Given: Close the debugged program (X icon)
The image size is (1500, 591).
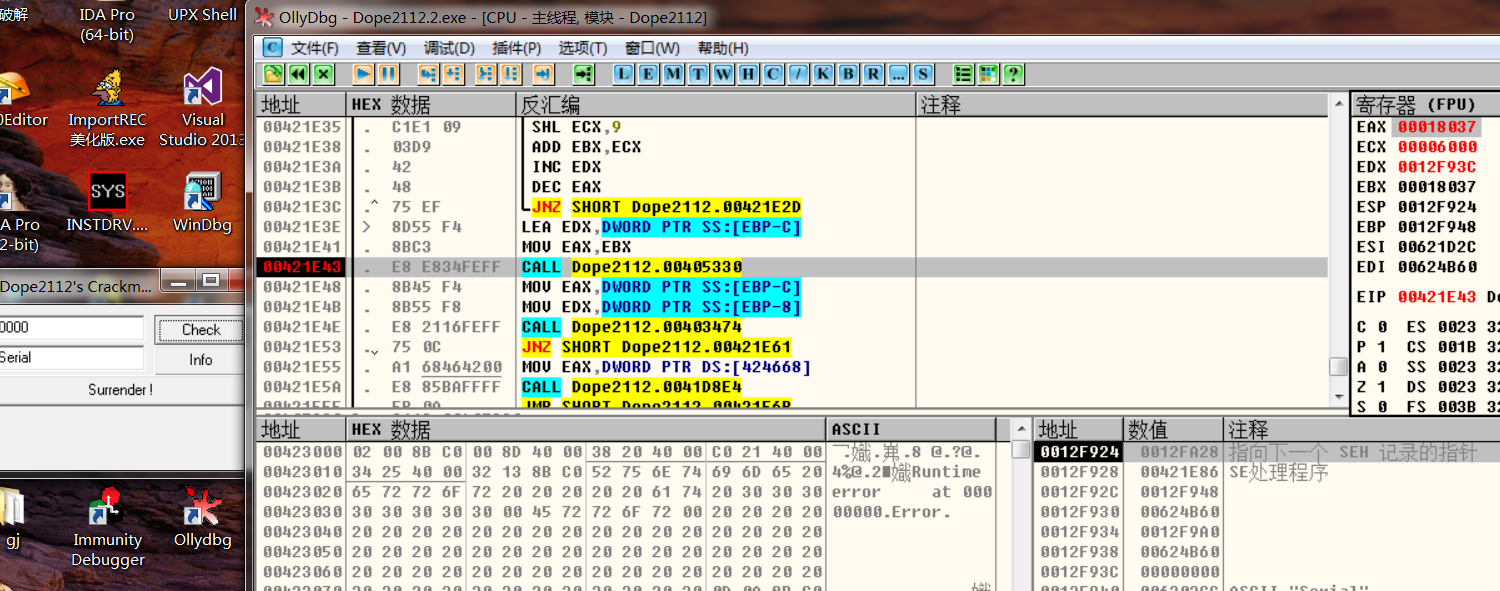Looking at the screenshot, I should point(323,74).
